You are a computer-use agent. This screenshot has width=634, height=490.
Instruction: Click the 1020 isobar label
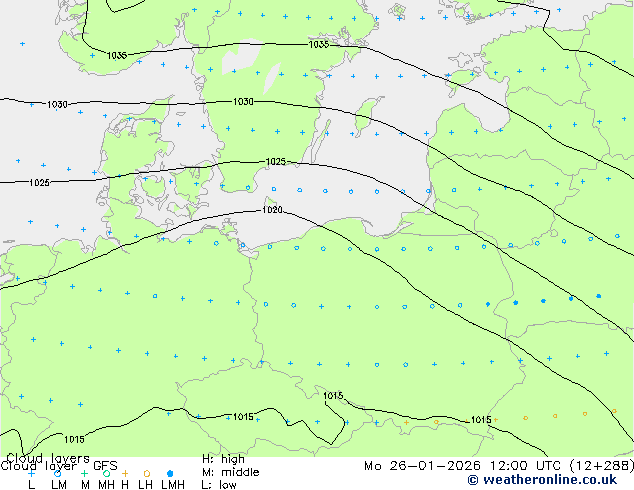[x=272, y=210]
